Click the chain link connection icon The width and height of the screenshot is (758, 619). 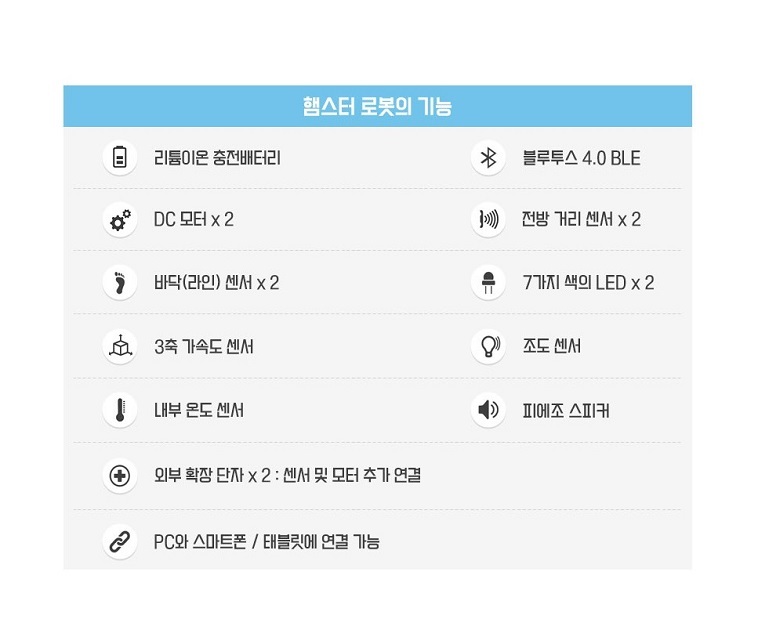coord(120,541)
